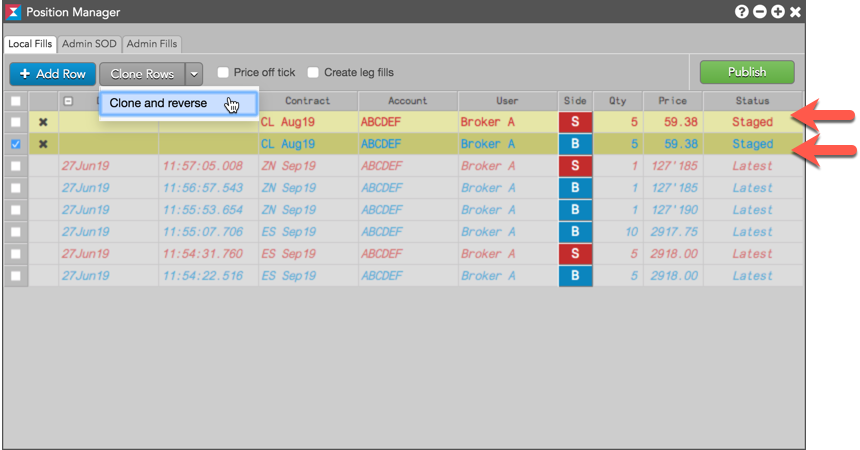Switch to the Admin Fills tab
The height and width of the screenshot is (450, 860).
[x=152, y=44]
